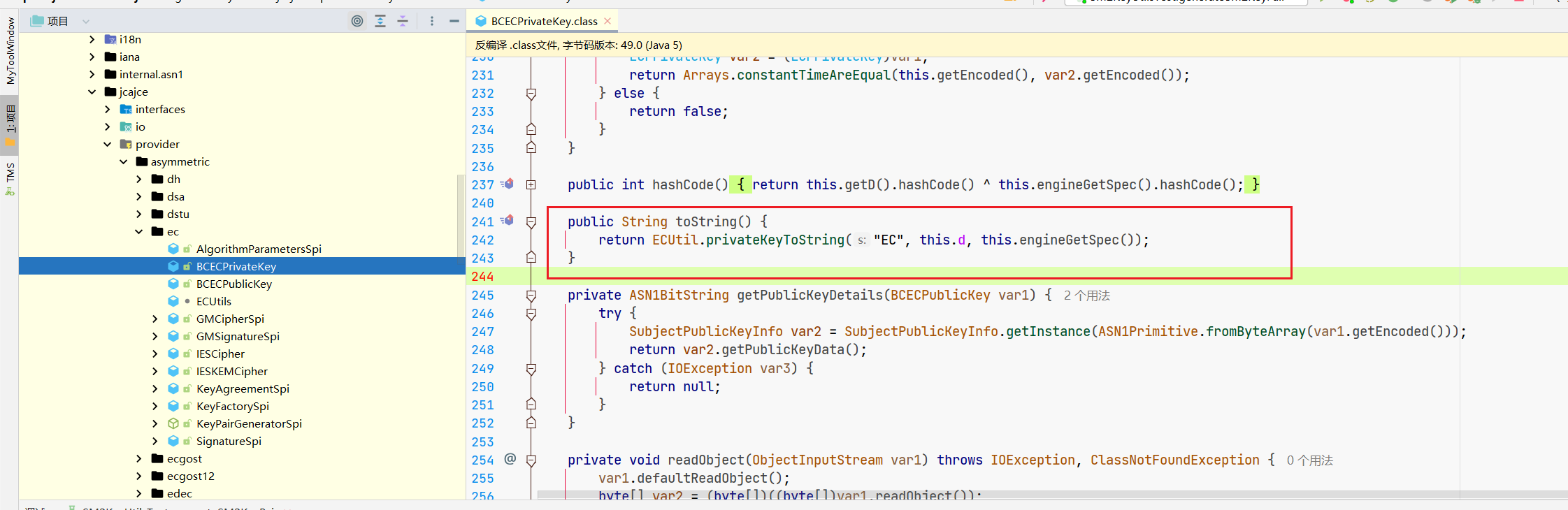This screenshot has width=1568, height=510.
Task: Select the edec package
Action: pos(180,493)
